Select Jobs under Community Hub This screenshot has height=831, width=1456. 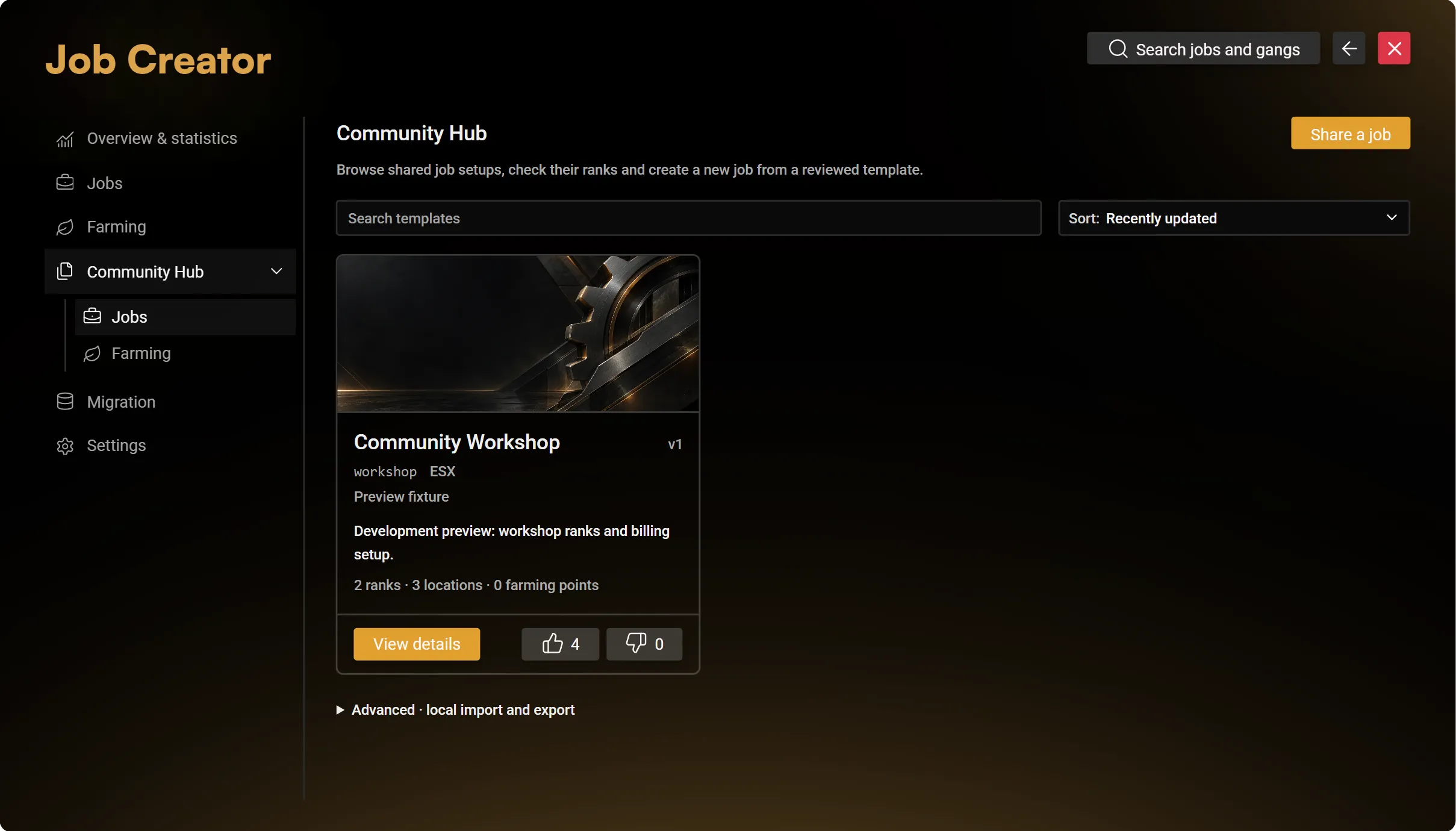pyautogui.click(x=185, y=317)
